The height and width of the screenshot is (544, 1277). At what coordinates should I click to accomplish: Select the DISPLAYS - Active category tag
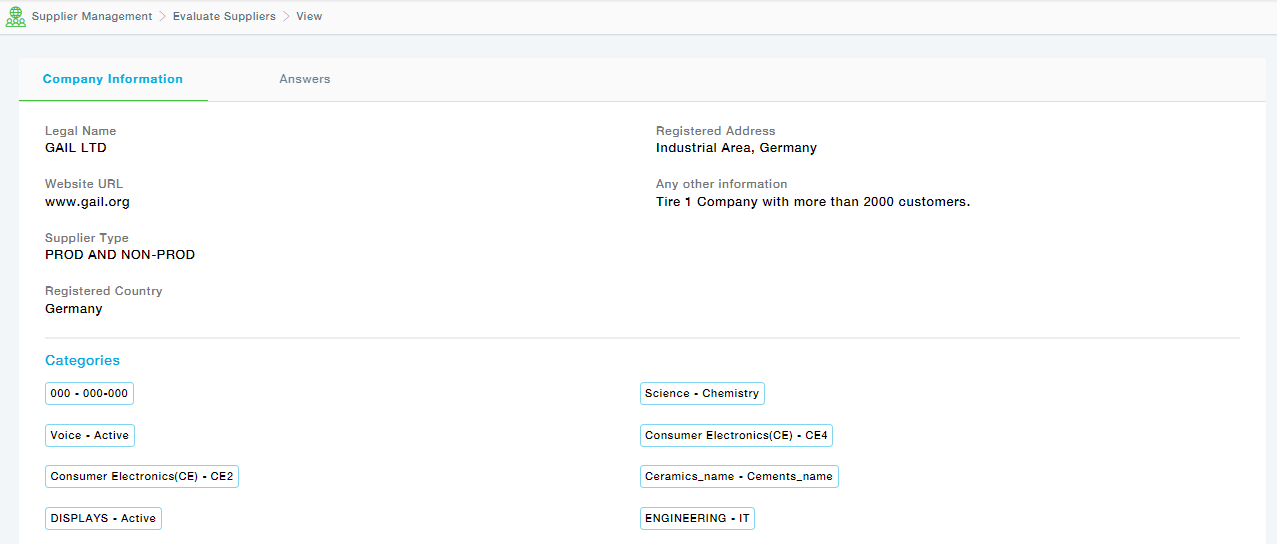pos(103,519)
